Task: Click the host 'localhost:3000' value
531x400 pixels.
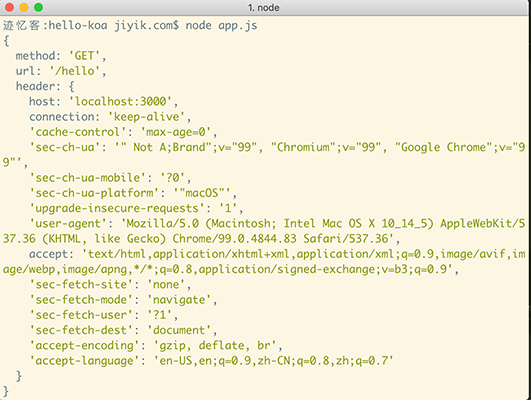Action: 121,101
